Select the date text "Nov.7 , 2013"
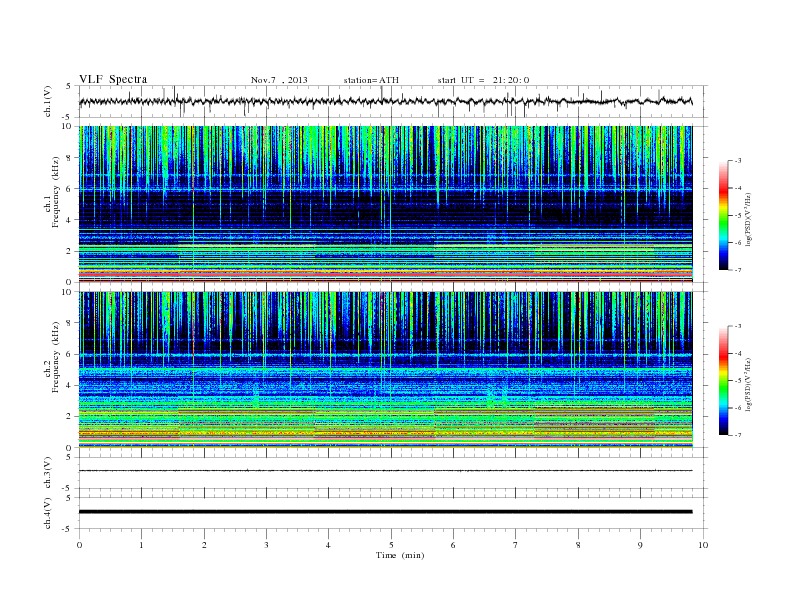792x612 pixels. click(279, 80)
